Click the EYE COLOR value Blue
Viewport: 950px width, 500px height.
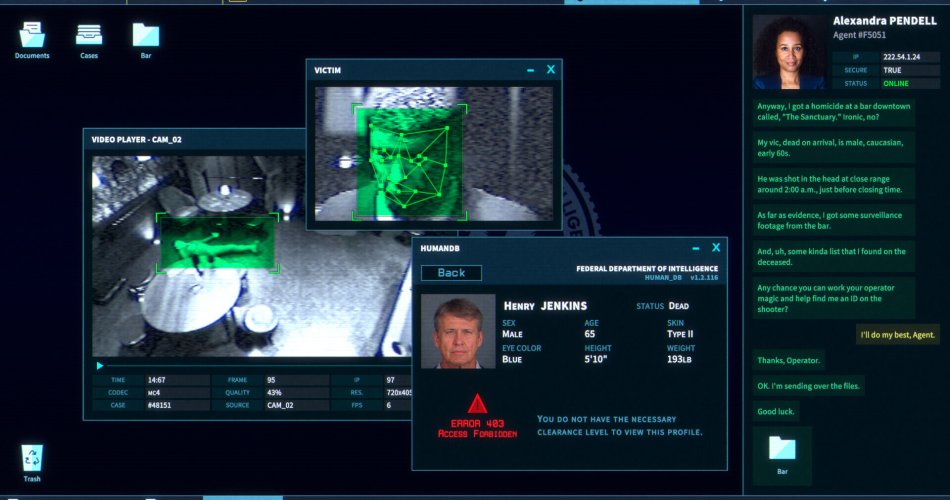point(512,359)
